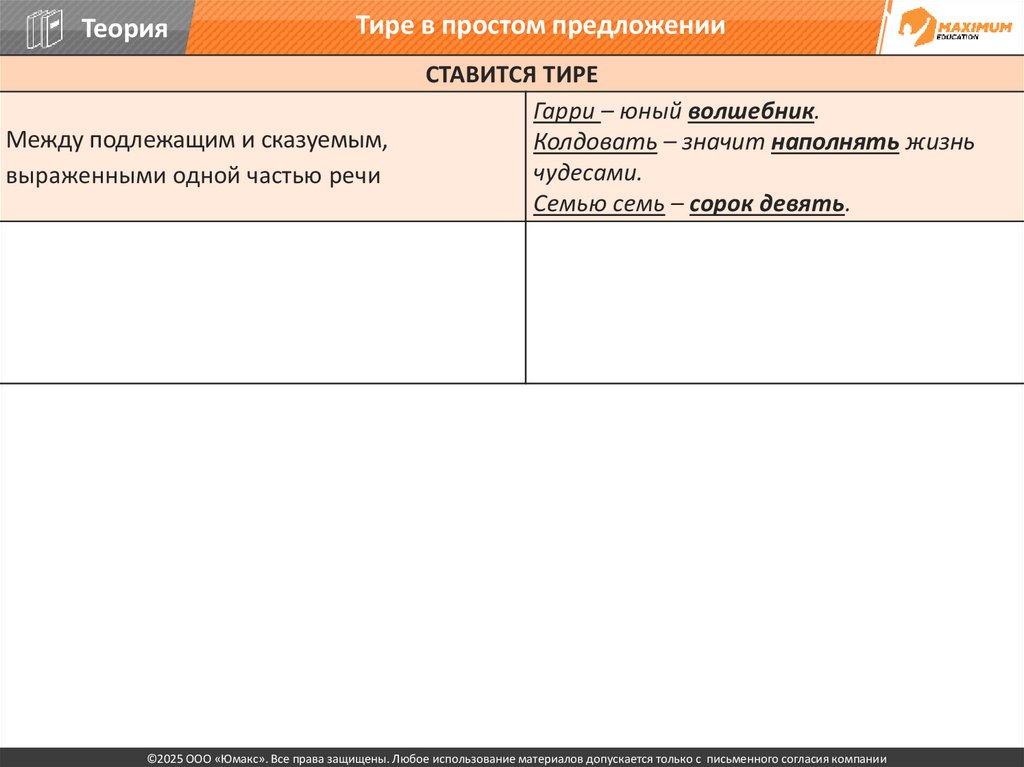Click the line 'выраженными одной частью речи'
This screenshot has width=1024, height=767.
193,176
